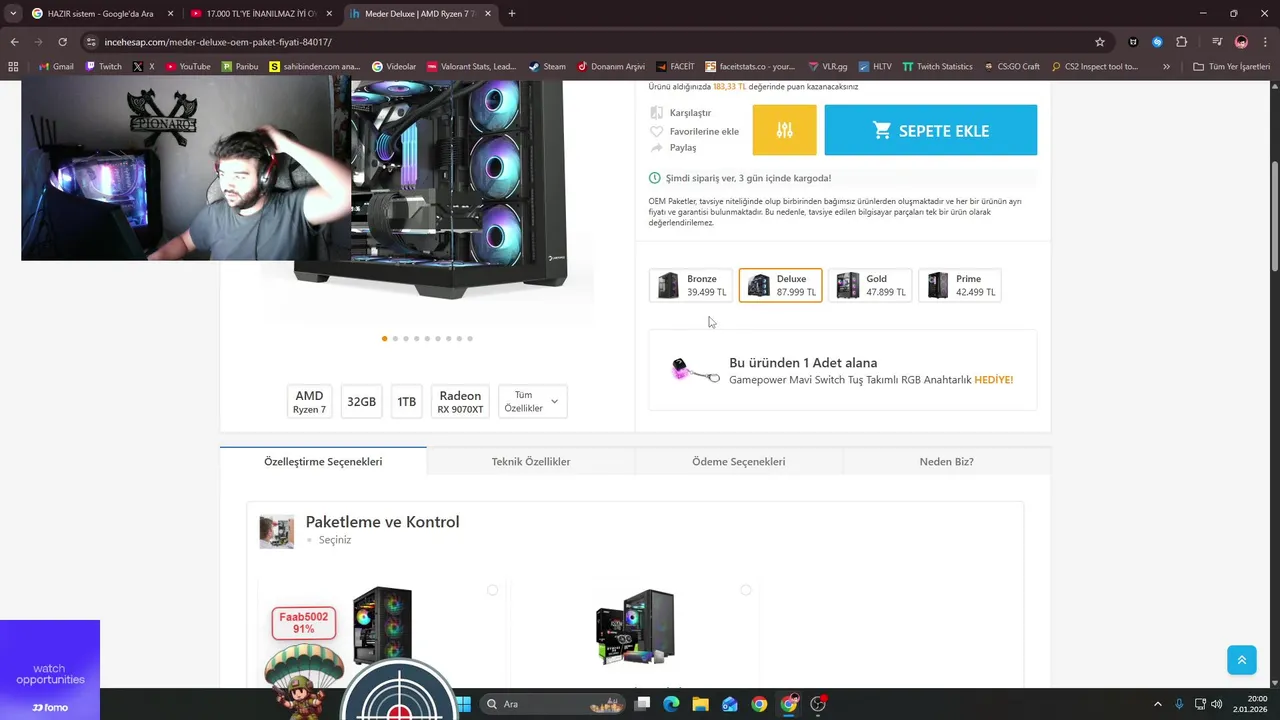Switch to the YouTube 17.000 TL'YE tab
Image resolution: width=1280 pixels, height=720 pixels.
coord(262,14)
